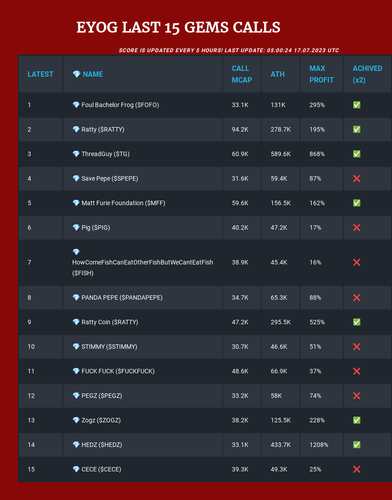
Task: Click the 433.7K ATH value
Action: pyautogui.click(x=281, y=444)
